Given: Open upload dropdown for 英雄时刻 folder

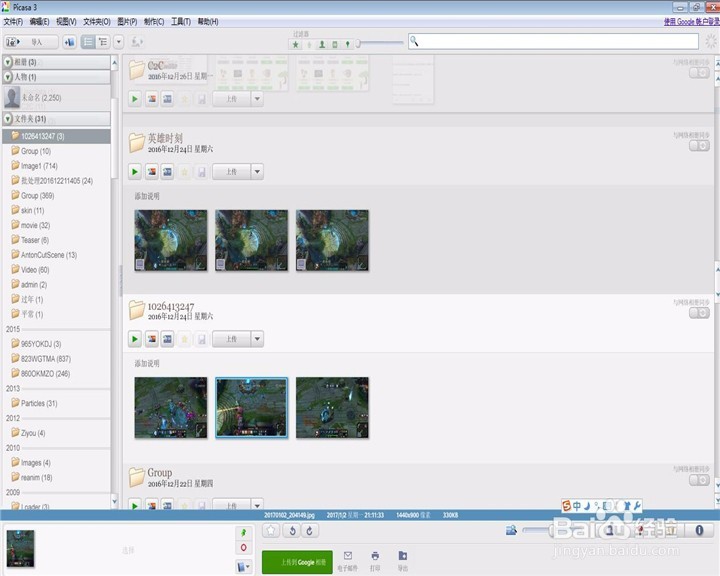Looking at the screenshot, I should tap(257, 172).
